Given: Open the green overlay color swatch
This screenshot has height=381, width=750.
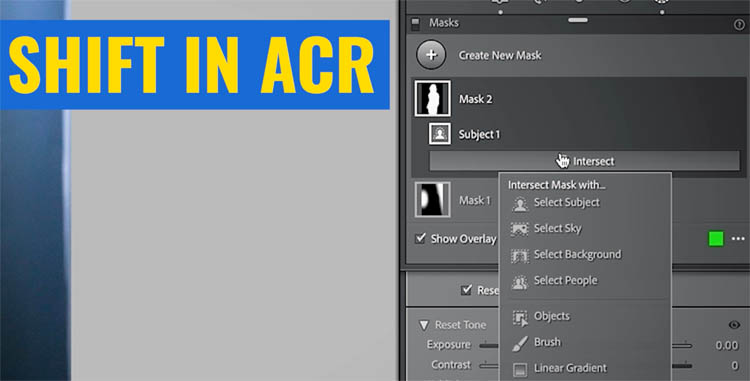Looking at the screenshot, I should point(716,239).
